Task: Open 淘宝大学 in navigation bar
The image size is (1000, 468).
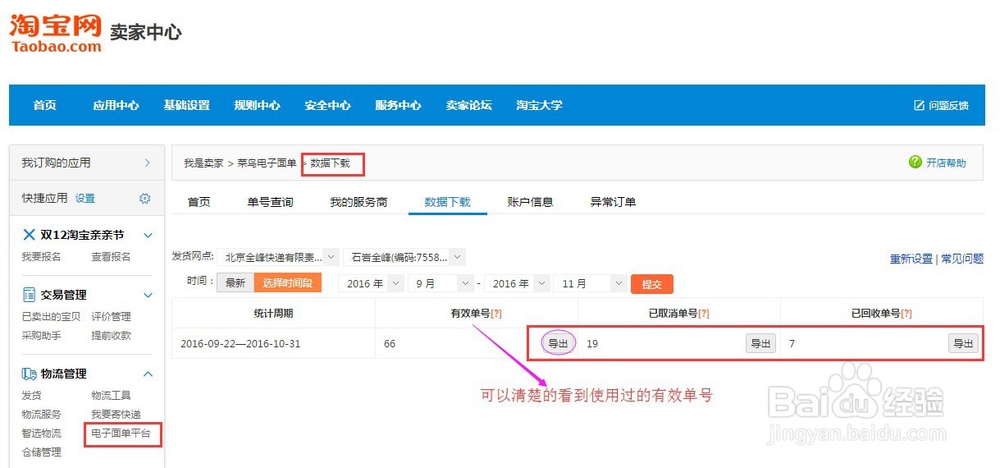Action: click(539, 105)
